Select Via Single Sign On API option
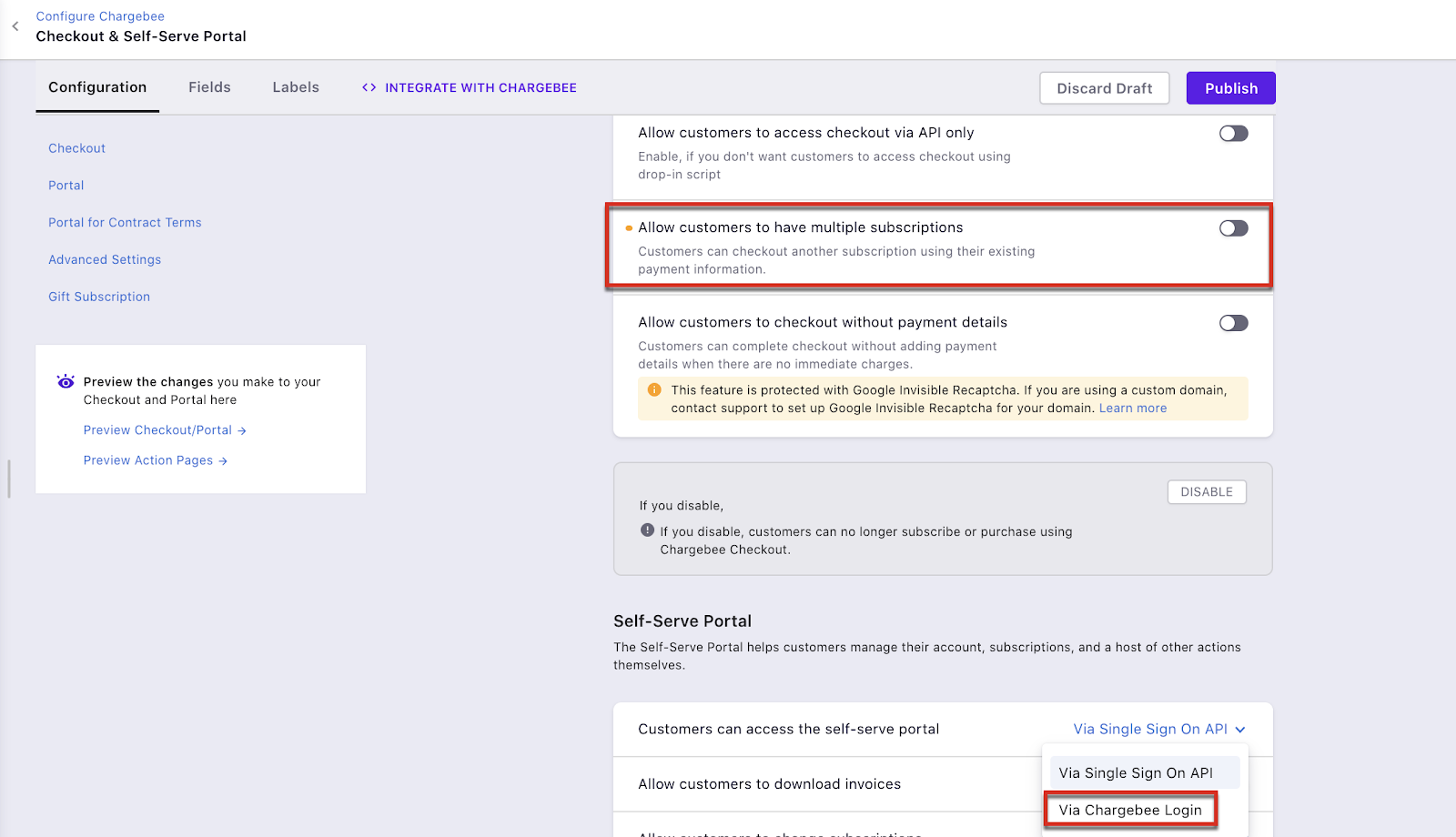Image resolution: width=1456 pixels, height=837 pixels. (x=1145, y=773)
